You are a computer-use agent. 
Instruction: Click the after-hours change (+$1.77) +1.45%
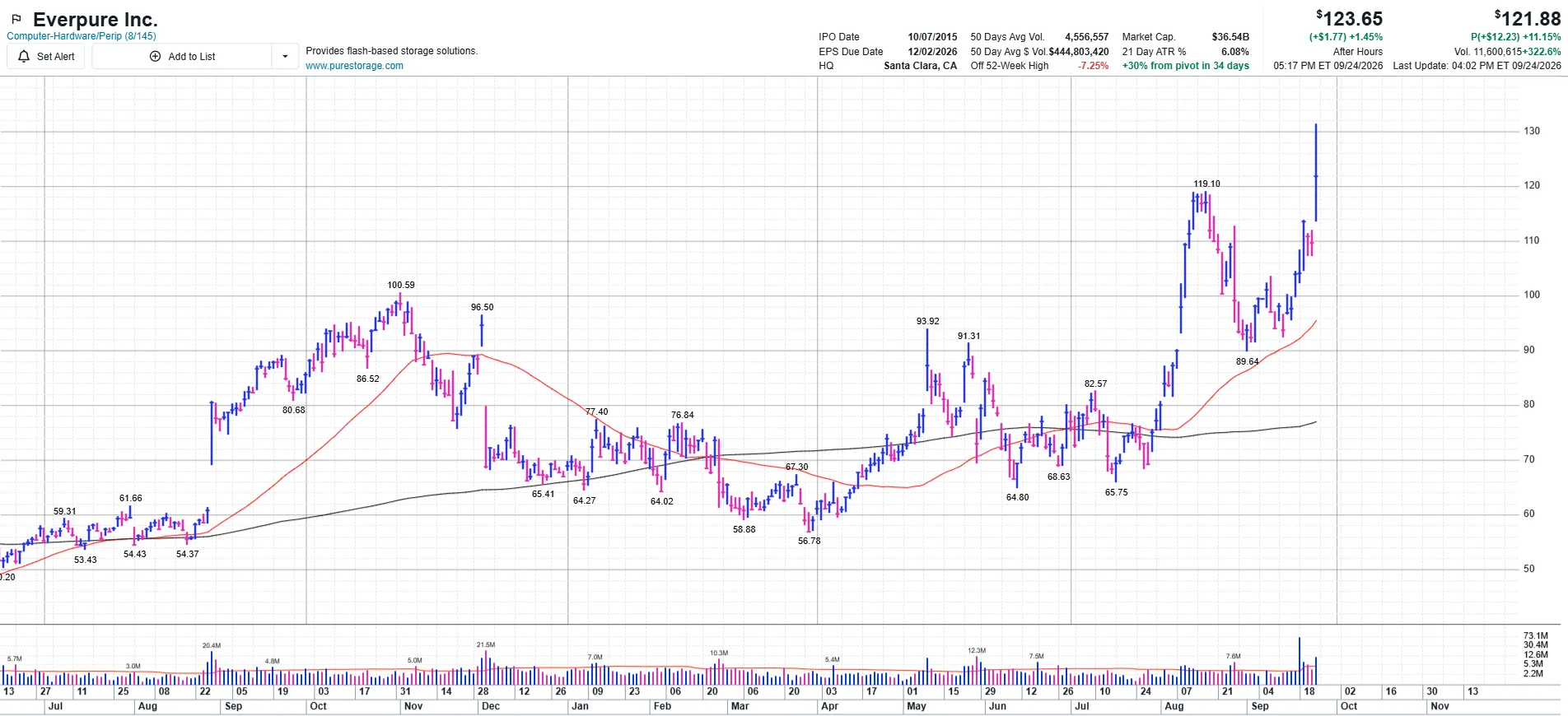click(x=1346, y=37)
